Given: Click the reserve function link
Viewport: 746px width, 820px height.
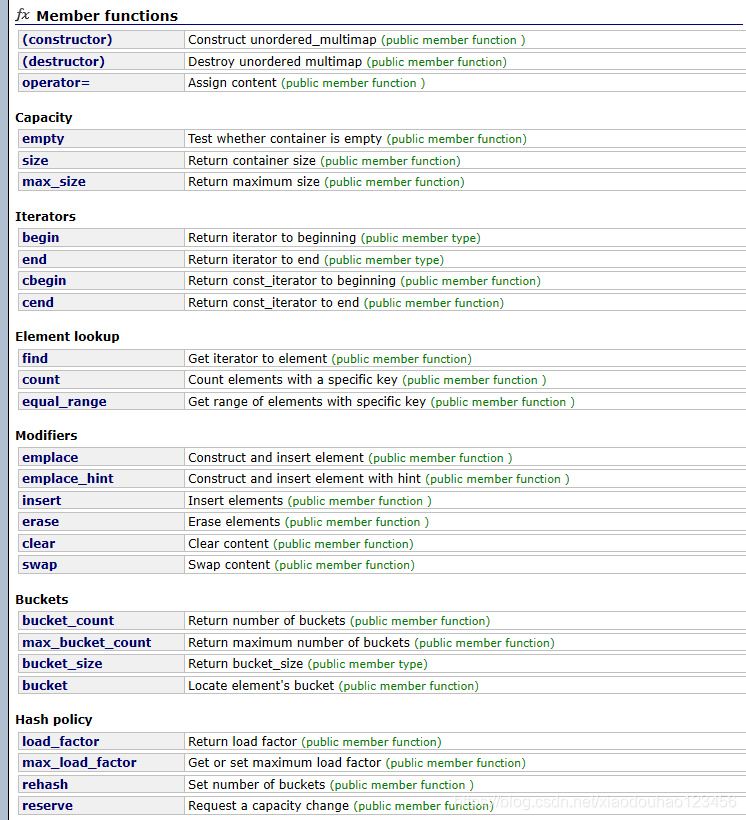Looking at the screenshot, I should pos(47,806).
